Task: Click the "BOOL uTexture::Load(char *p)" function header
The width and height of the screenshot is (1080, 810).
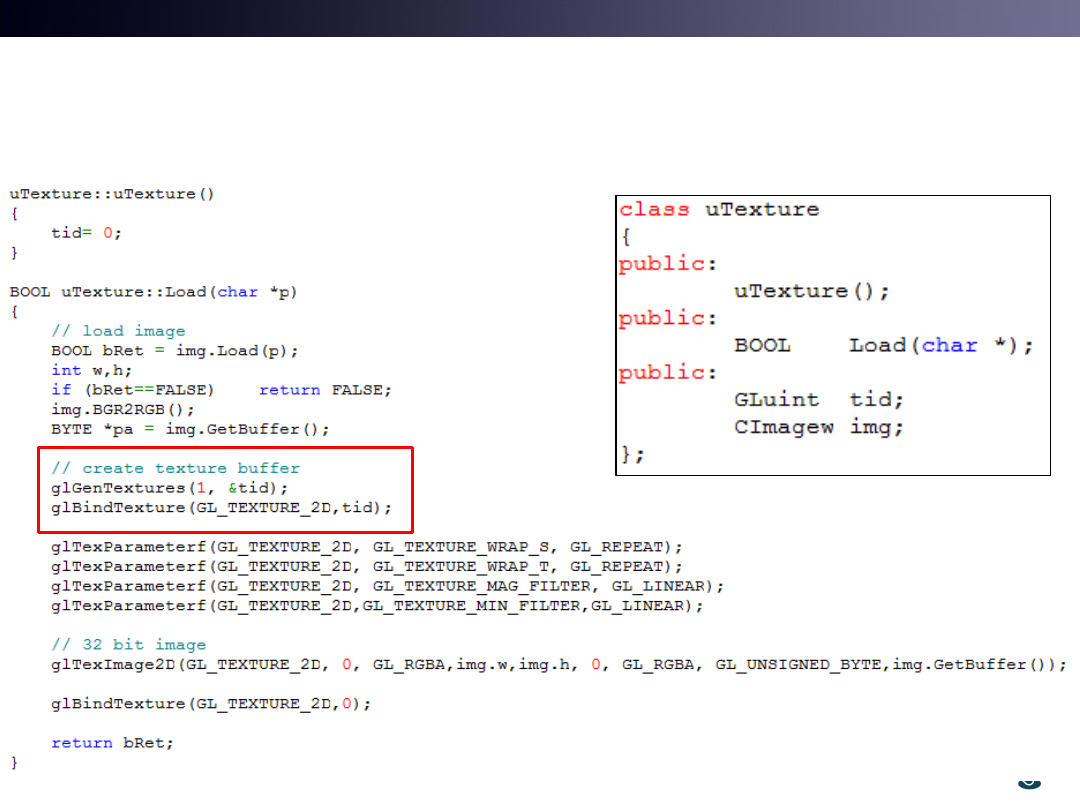Action: (153, 292)
